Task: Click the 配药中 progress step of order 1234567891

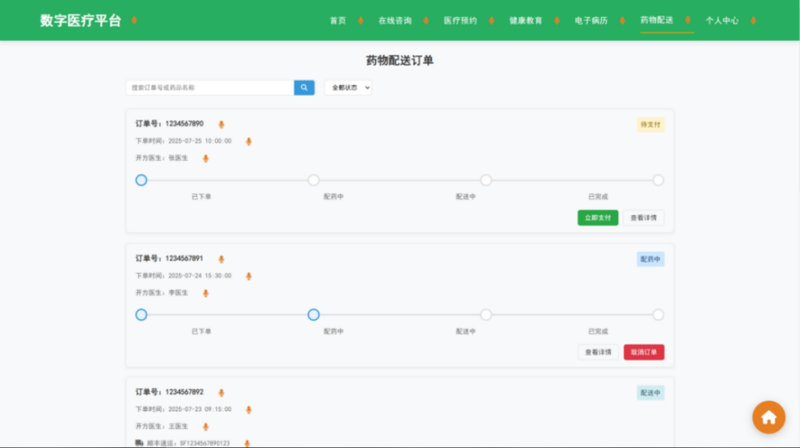Action: (x=314, y=314)
